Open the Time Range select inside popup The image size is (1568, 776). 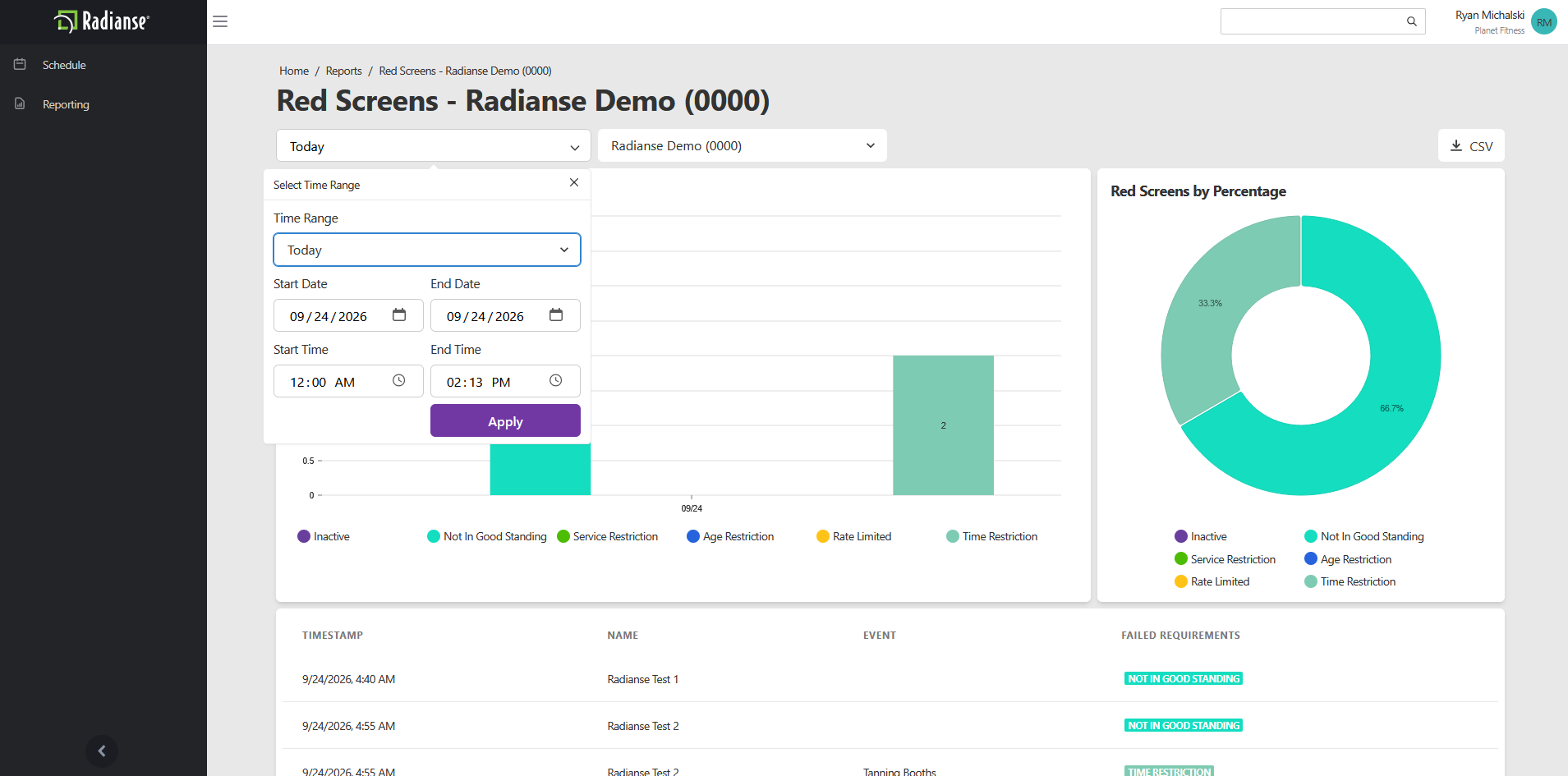click(427, 250)
